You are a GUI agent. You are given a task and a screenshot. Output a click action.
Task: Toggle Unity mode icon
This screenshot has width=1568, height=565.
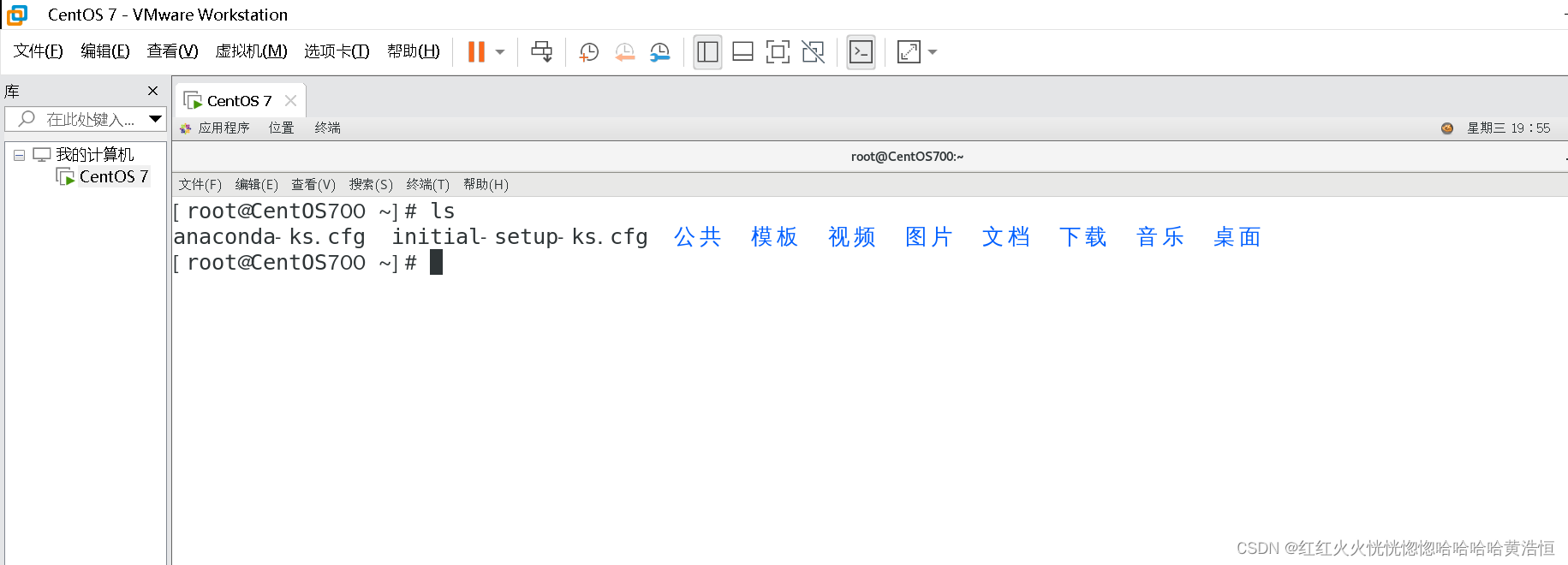[813, 52]
